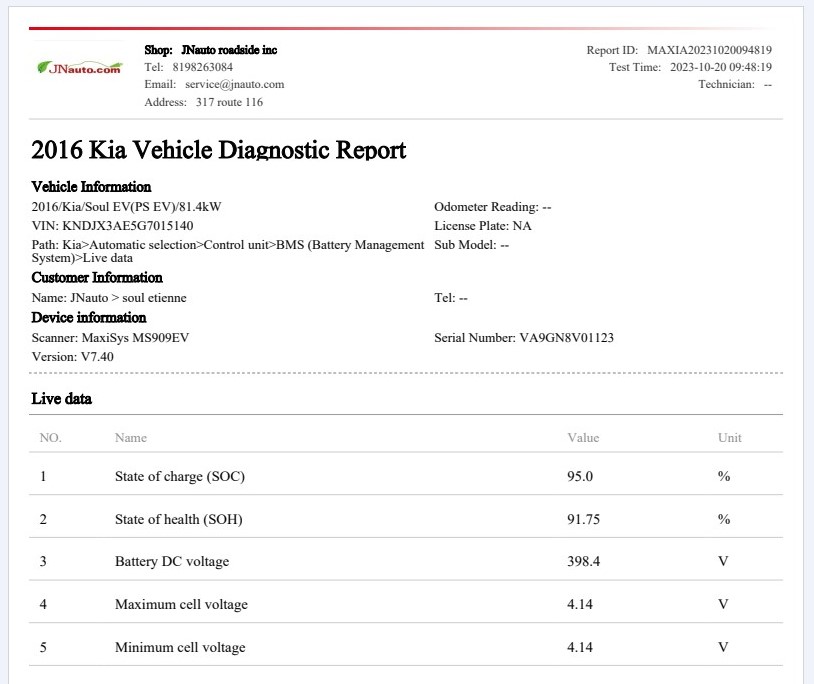
Task: Click the JNauto.com logo
Action: (79, 68)
